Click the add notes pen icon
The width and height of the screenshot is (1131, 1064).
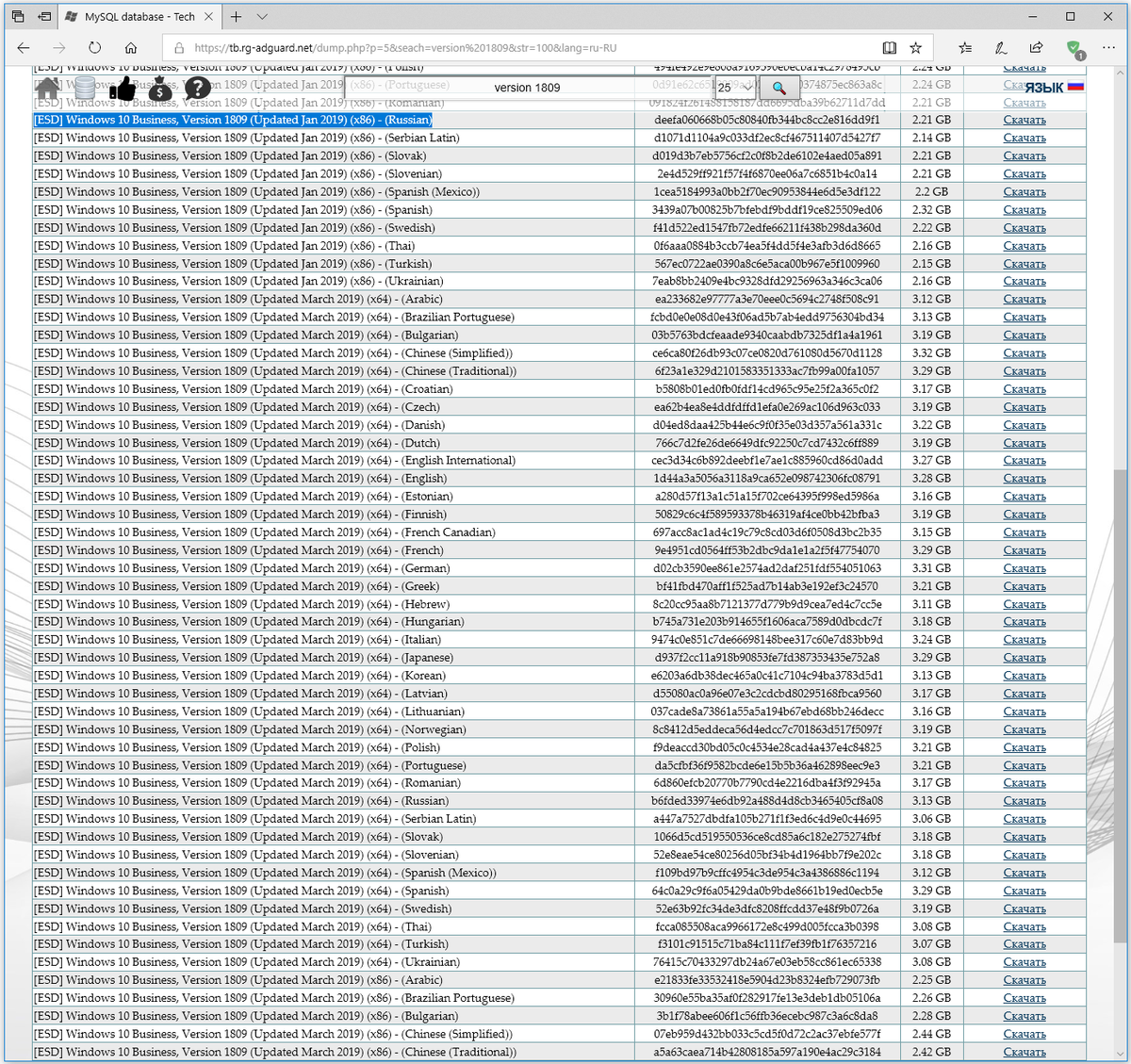coord(1001,47)
